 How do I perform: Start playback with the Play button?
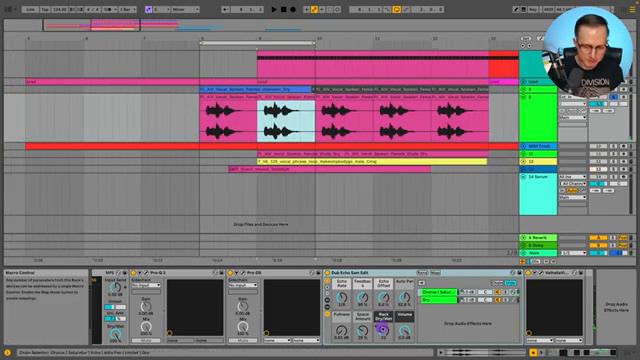click(x=274, y=9)
